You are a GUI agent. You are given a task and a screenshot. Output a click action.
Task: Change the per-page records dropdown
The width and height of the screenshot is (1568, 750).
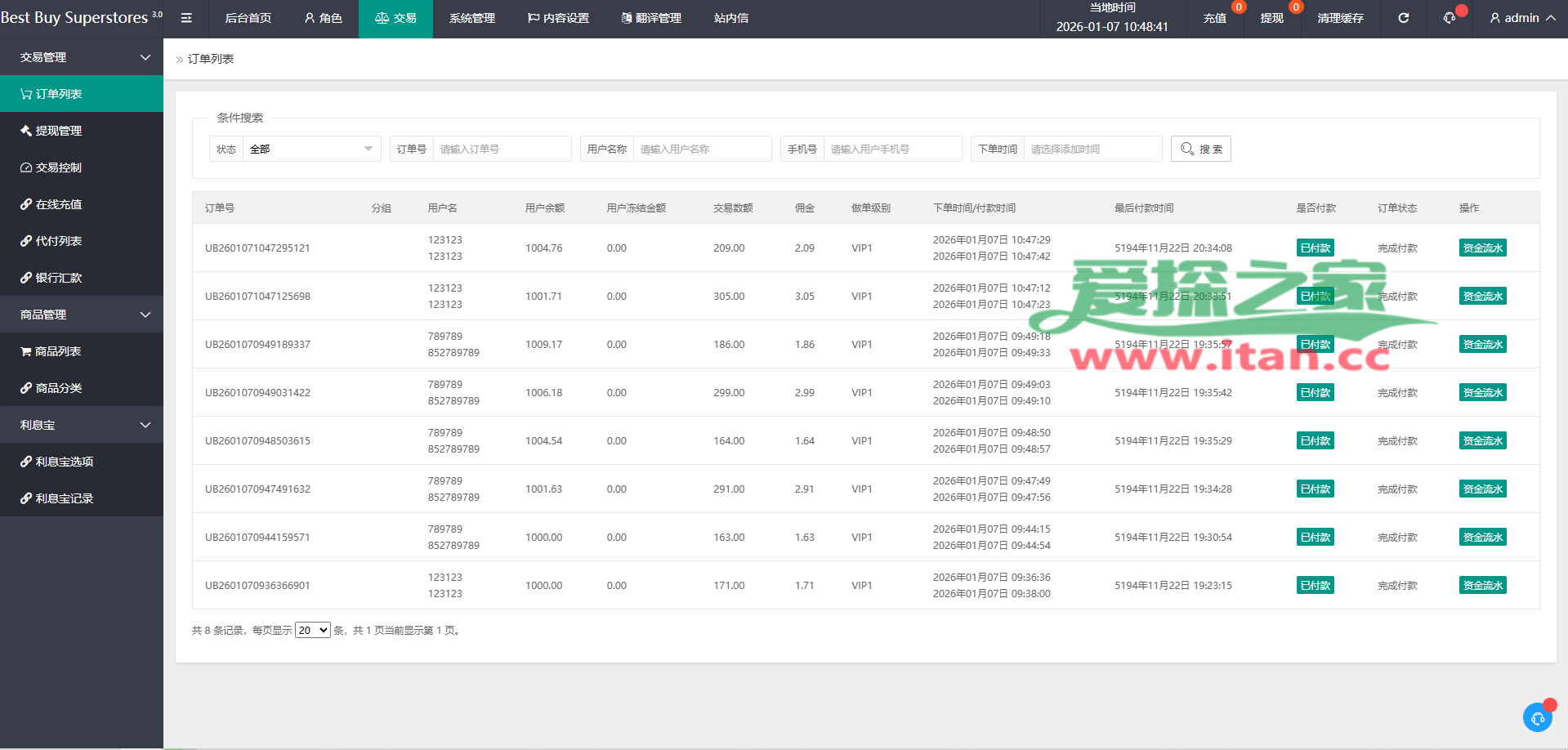tap(312, 630)
